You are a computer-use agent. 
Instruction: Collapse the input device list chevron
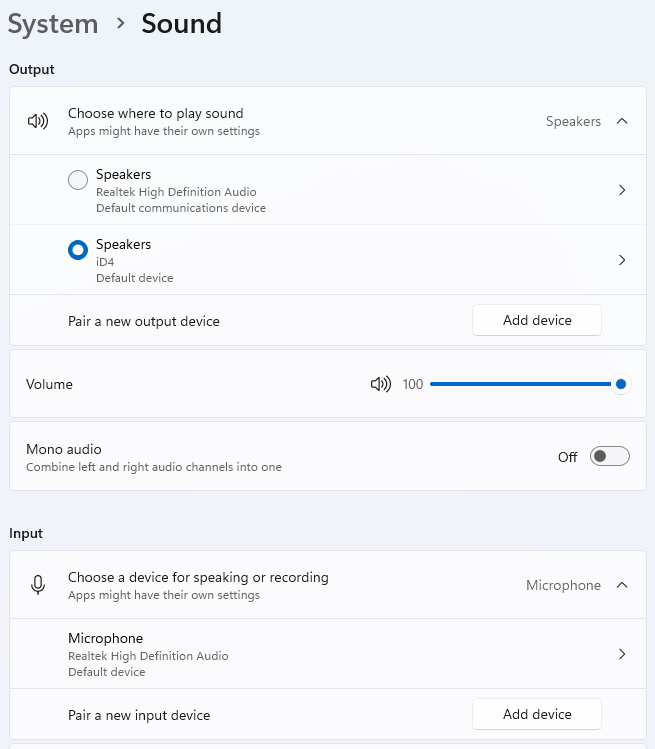pos(622,585)
